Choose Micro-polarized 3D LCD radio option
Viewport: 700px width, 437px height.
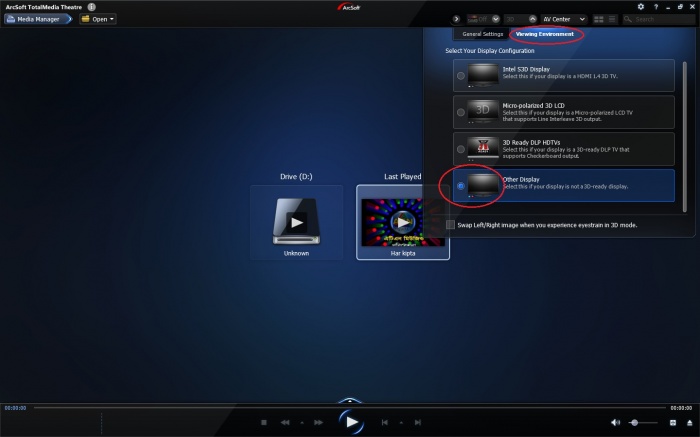(461, 112)
